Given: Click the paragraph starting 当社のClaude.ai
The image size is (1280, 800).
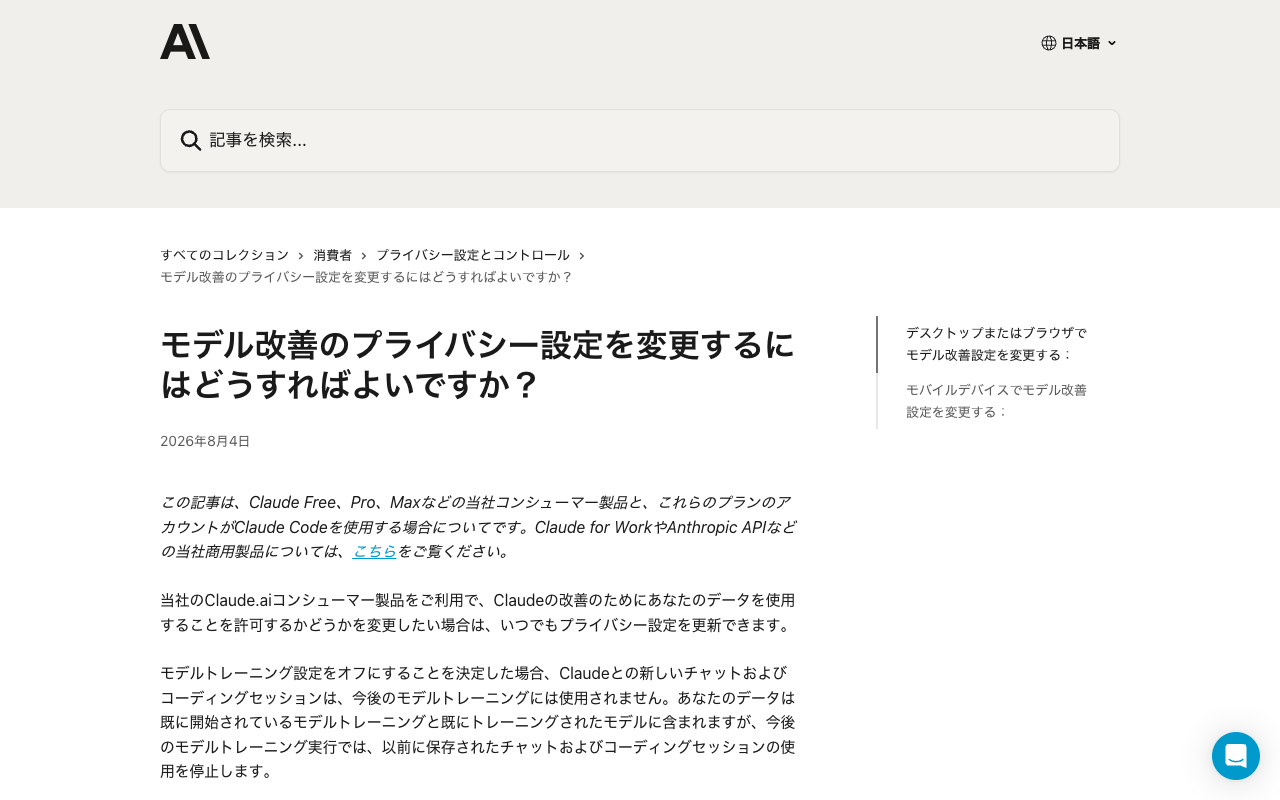Looking at the screenshot, I should click(x=478, y=613).
